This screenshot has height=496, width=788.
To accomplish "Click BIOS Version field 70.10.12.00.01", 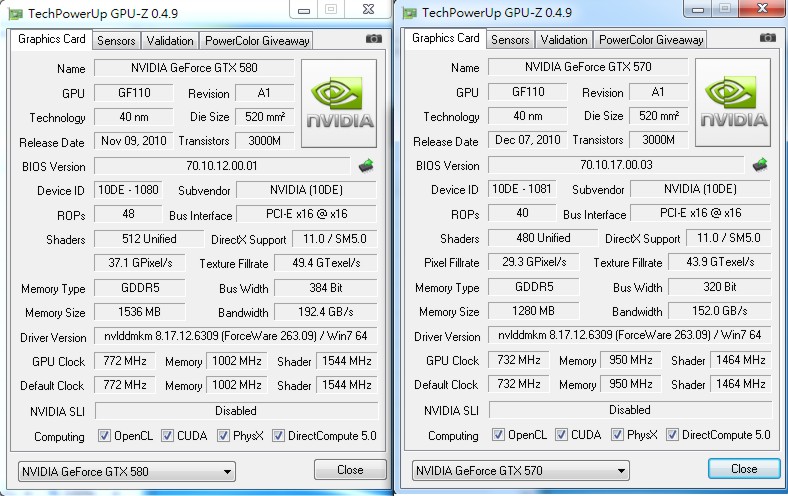I will (x=222, y=166).
